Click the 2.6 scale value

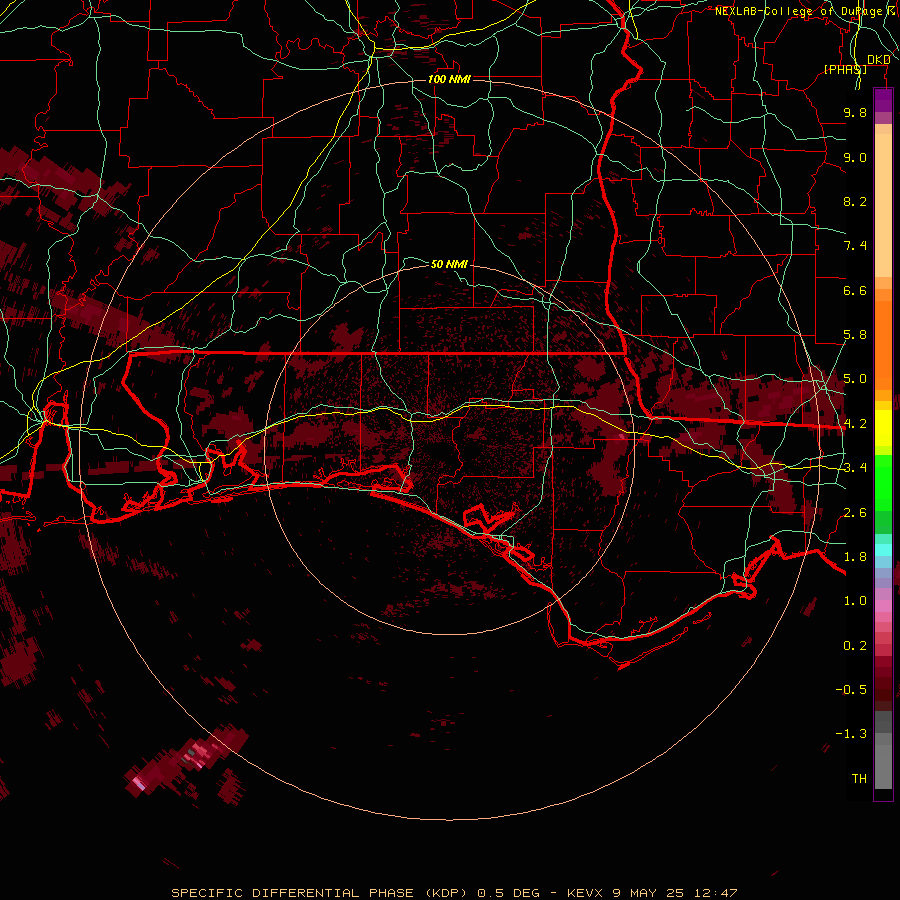pos(855,513)
